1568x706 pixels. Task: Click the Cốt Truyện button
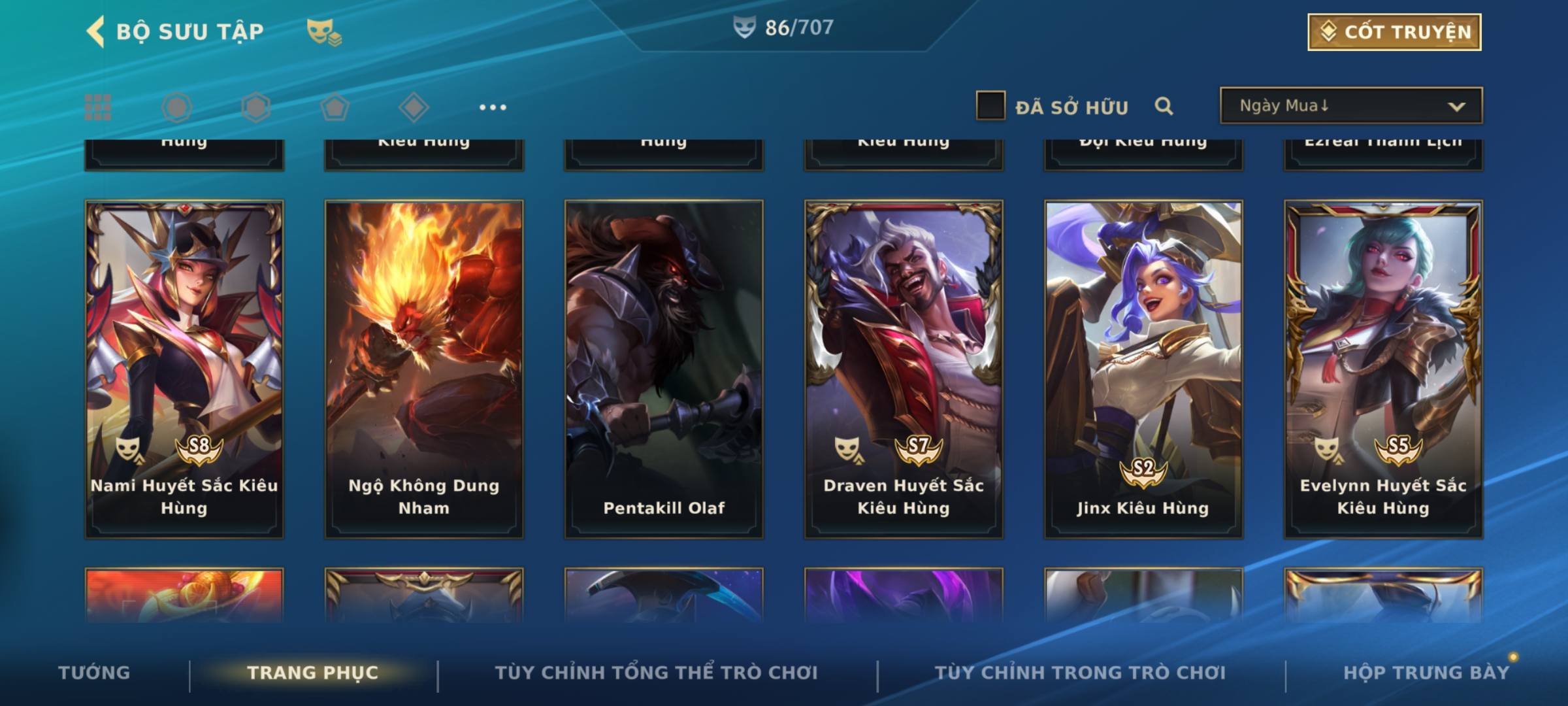1394,31
